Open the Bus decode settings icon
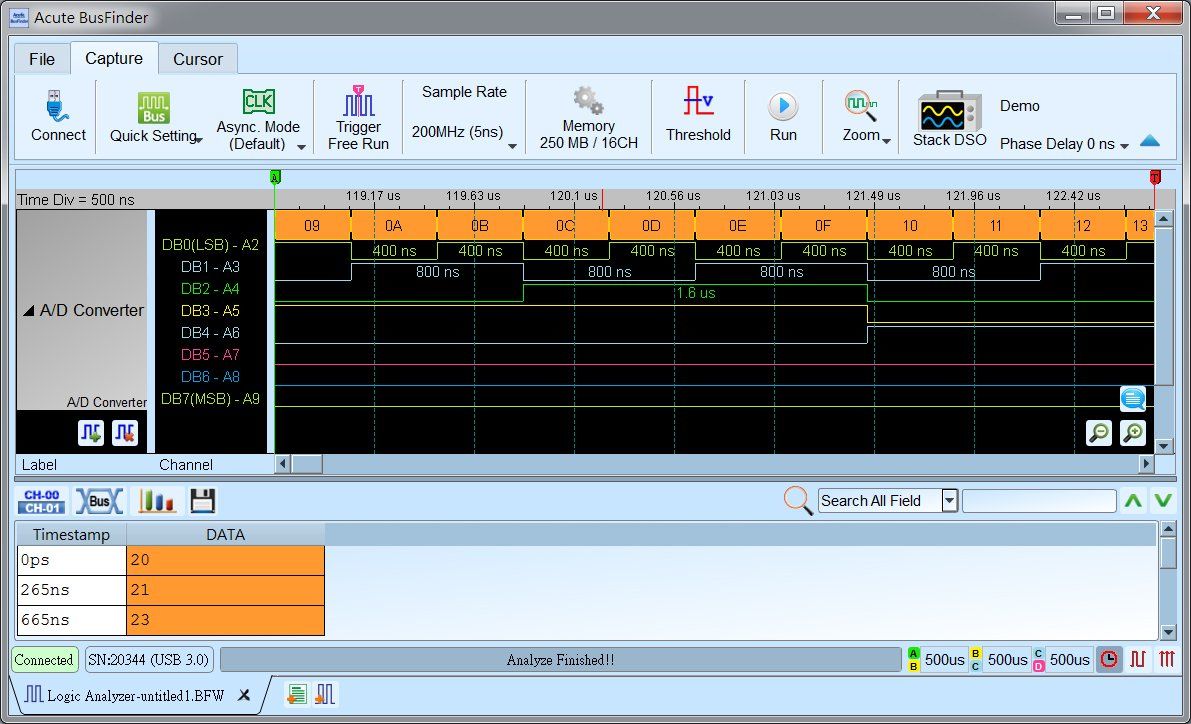This screenshot has width=1191, height=724. pos(99,500)
